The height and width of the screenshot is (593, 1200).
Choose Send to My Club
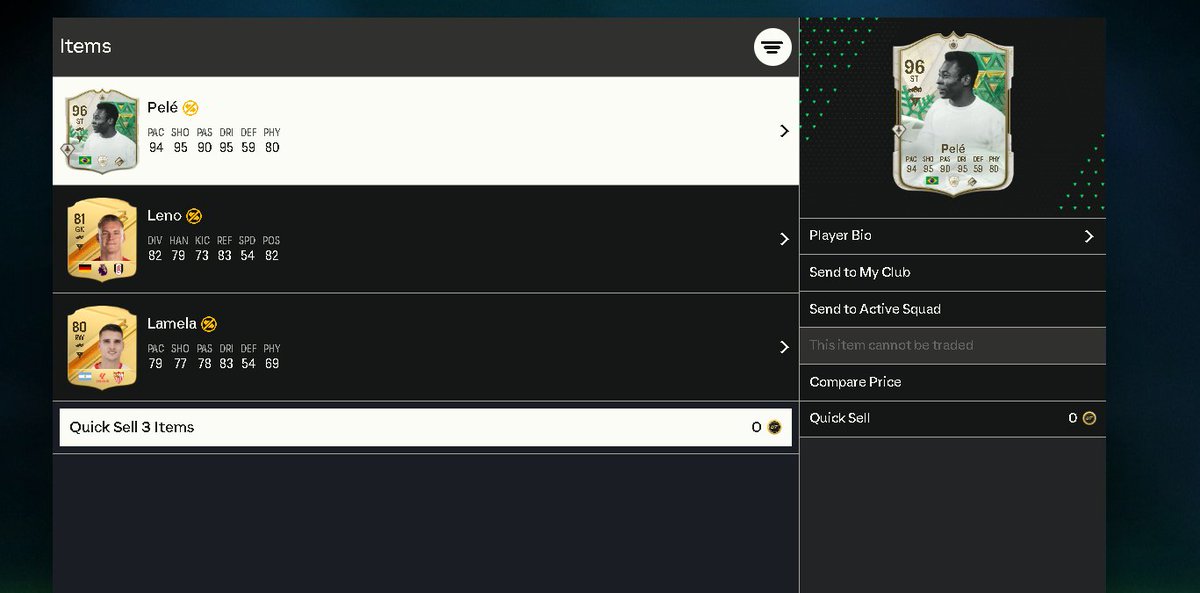[x=952, y=272]
